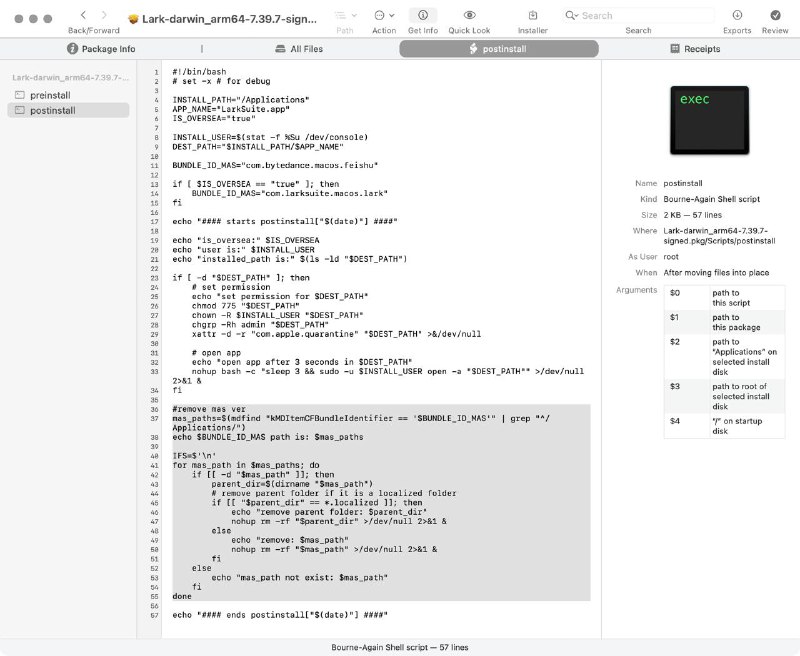The height and width of the screenshot is (656, 800).
Task: Click the $2 argument row
Action: click(x=724, y=357)
